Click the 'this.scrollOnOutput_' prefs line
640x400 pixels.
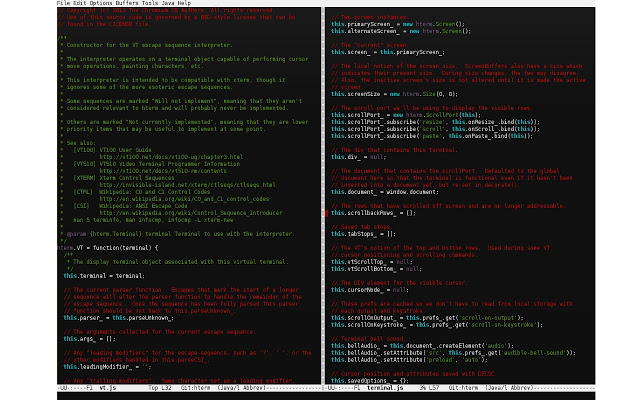[427, 318]
